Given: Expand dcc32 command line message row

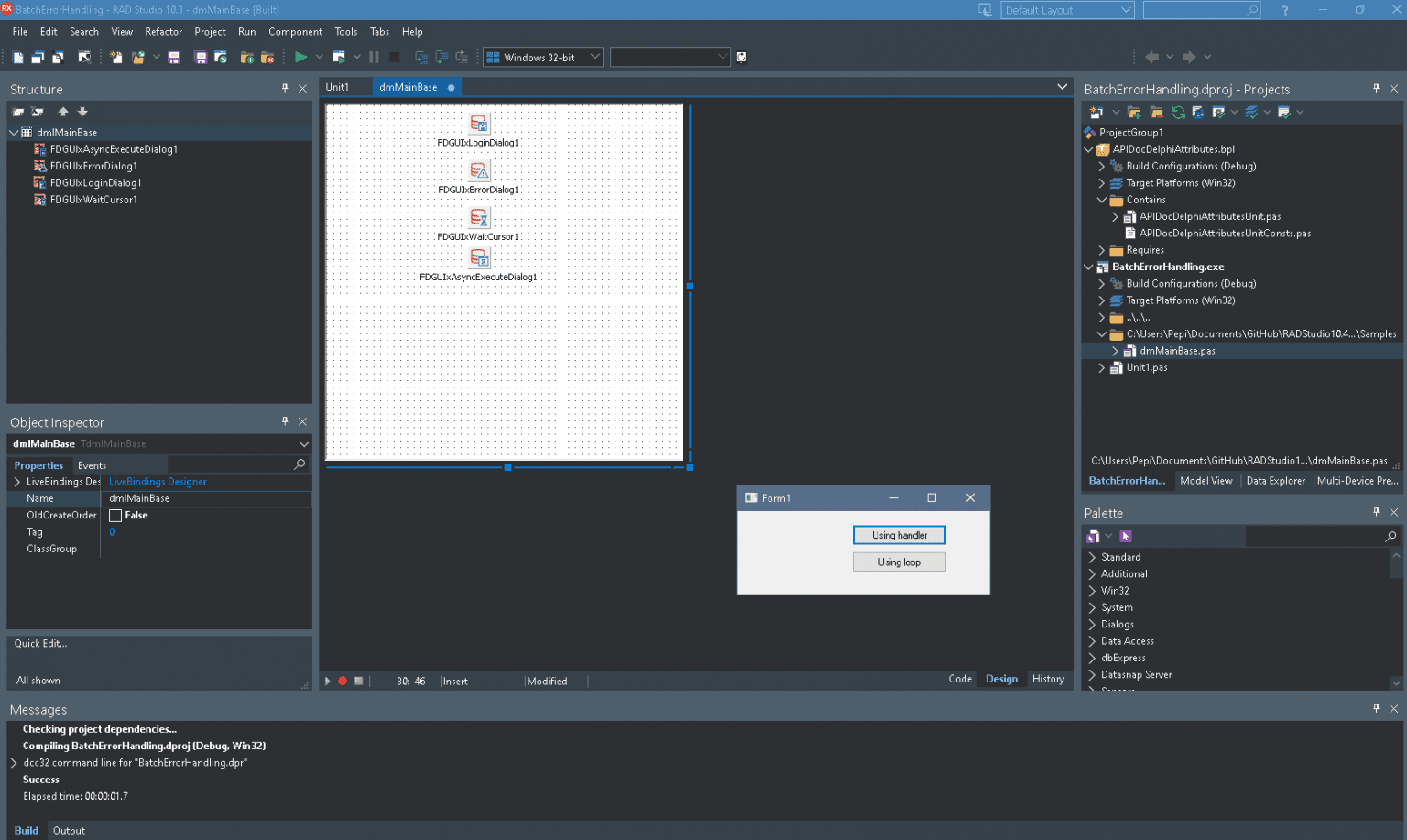Looking at the screenshot, I should coord(14,763).
